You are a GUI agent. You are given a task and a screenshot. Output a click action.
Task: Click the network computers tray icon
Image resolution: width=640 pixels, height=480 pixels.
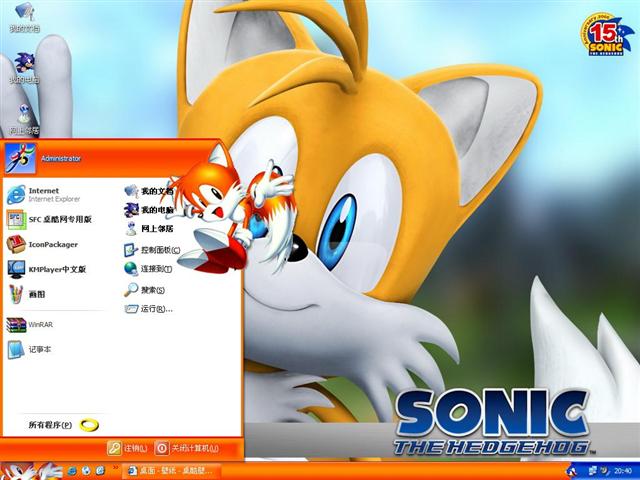[593, 471]
